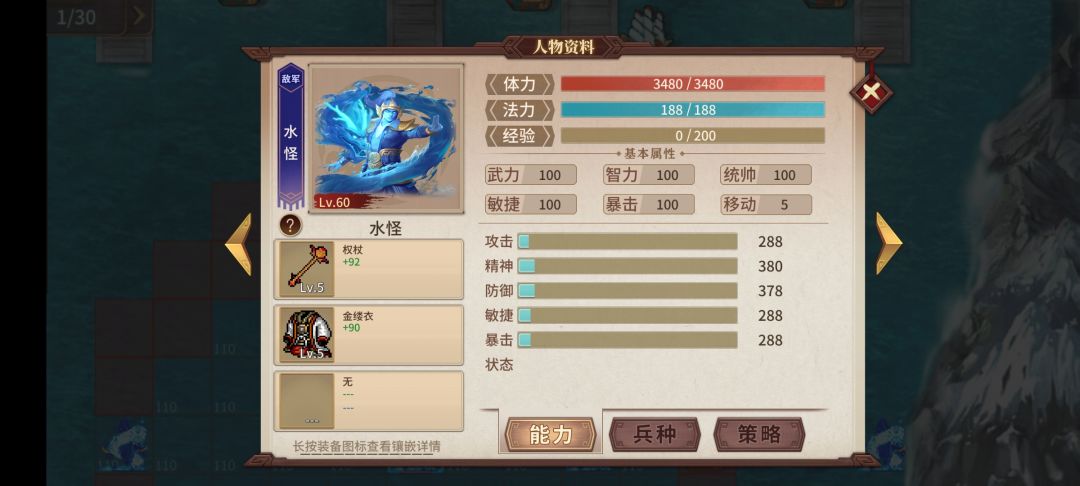
Task: Click the question mark help icon
Action: coord(290,225)
